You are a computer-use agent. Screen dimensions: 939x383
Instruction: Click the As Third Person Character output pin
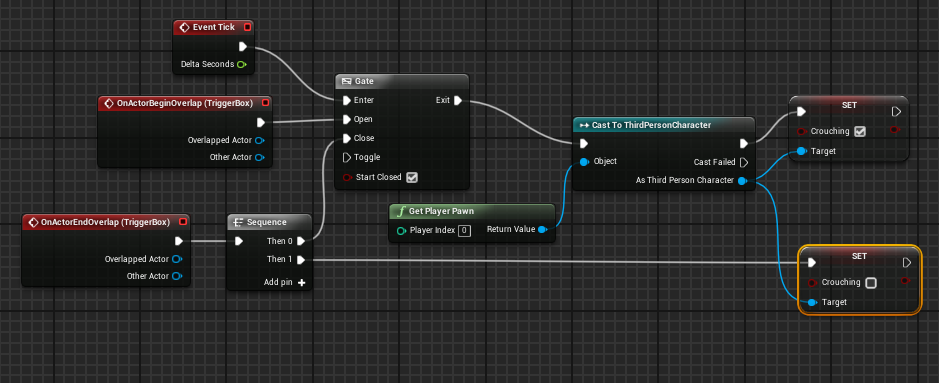pos(743,181)
